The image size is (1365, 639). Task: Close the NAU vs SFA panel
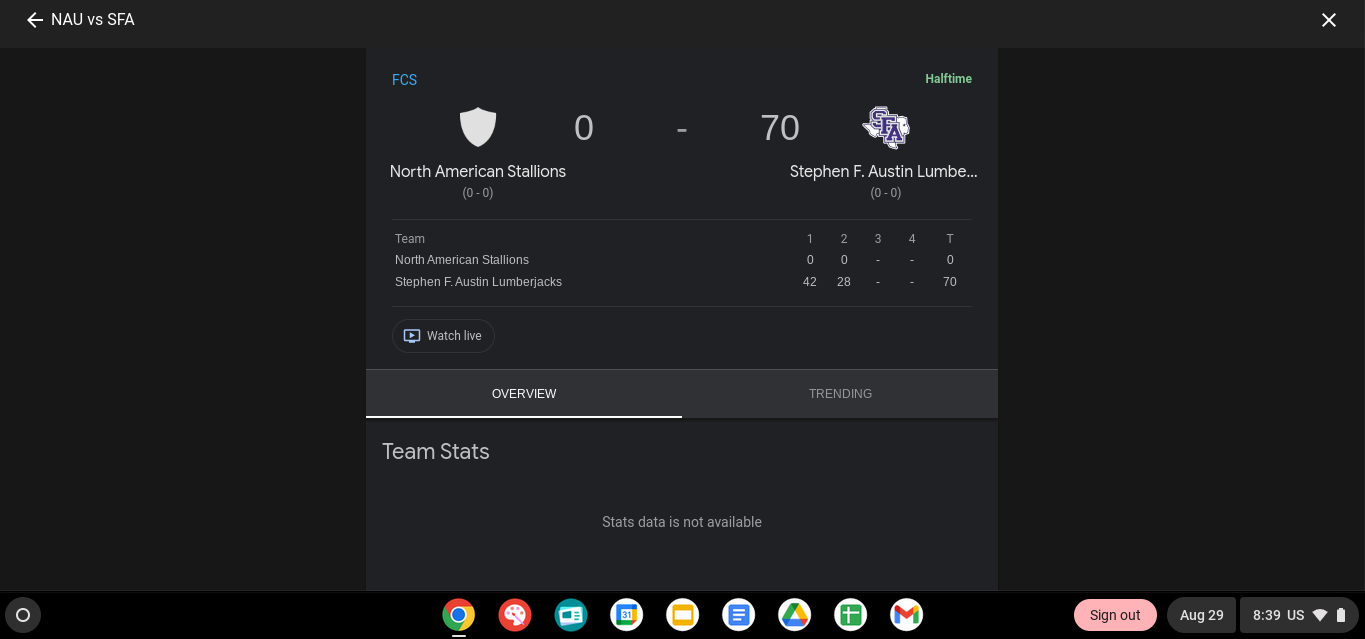(1328, 20)
